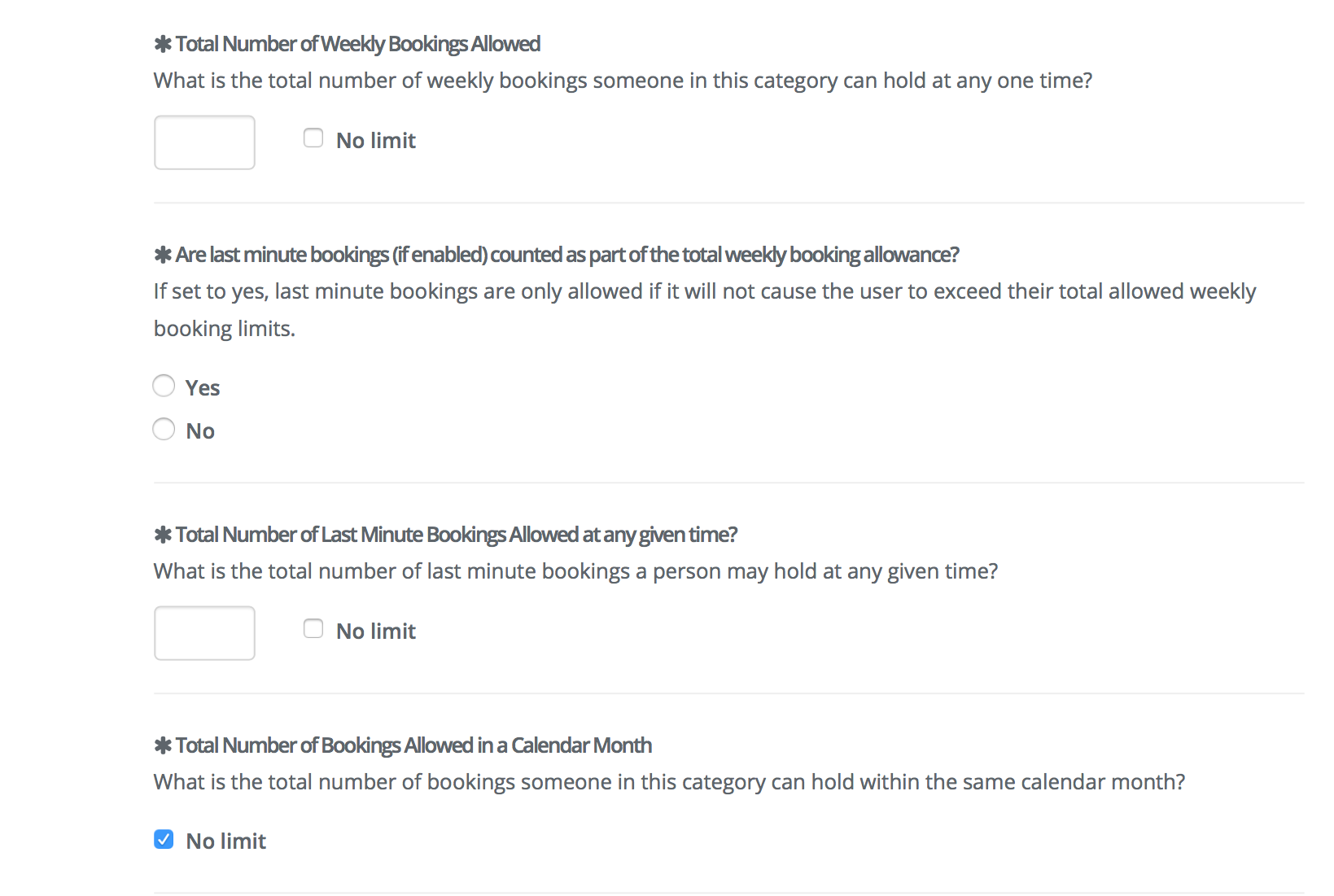Click the 'Total Number of Weekly Bookings Allowed' heading

coord(358,44)
